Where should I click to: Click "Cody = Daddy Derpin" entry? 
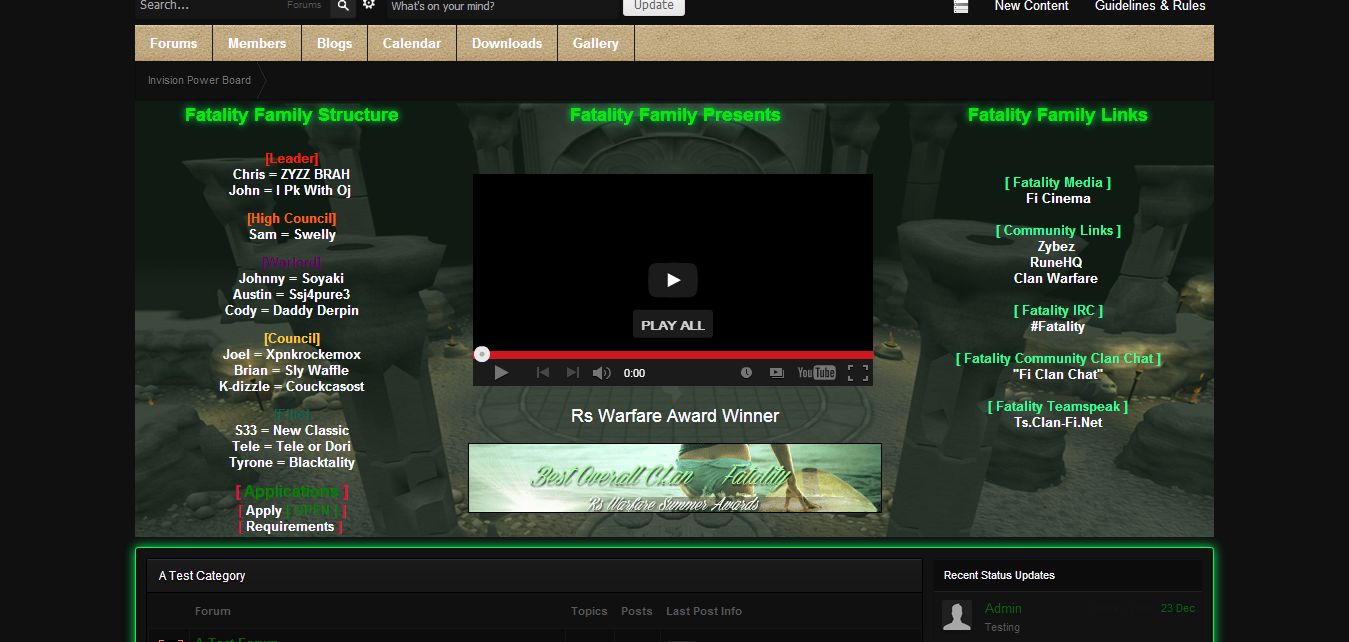coord(291,310)
